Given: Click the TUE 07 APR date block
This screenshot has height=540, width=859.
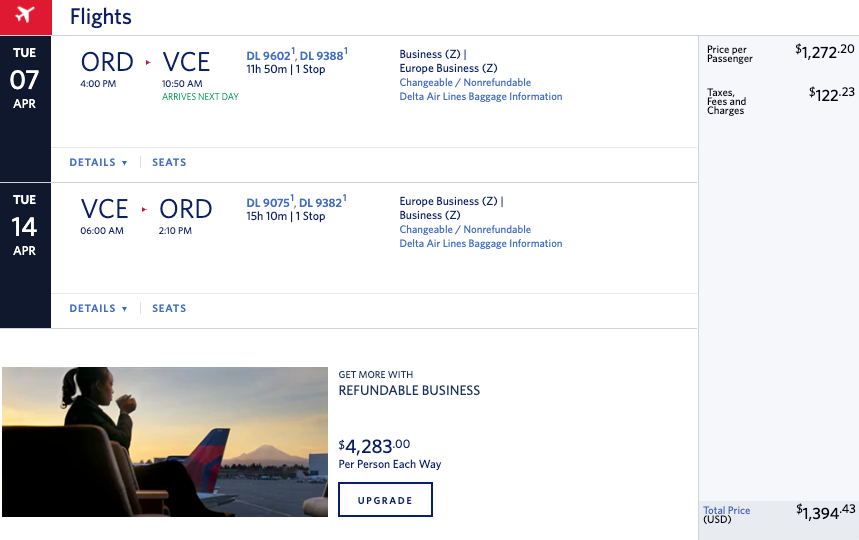Looking at the screenshot, I should (25, 80).
